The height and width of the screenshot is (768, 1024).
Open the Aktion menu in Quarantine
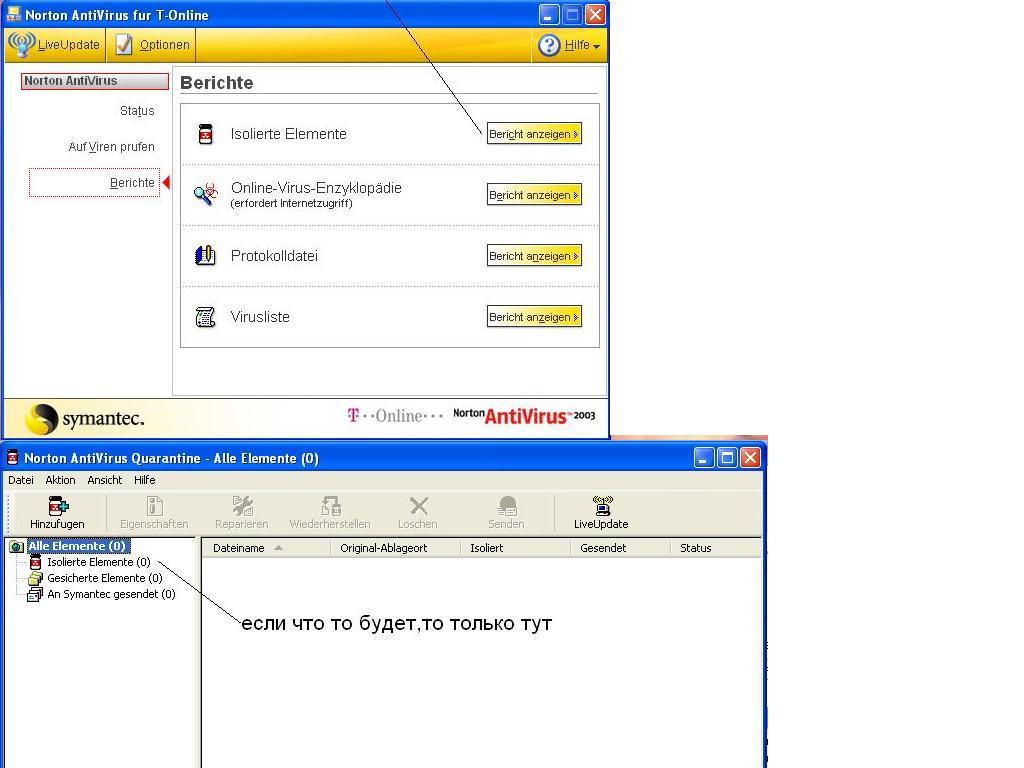pyautogui.click(x=60, y=480)
